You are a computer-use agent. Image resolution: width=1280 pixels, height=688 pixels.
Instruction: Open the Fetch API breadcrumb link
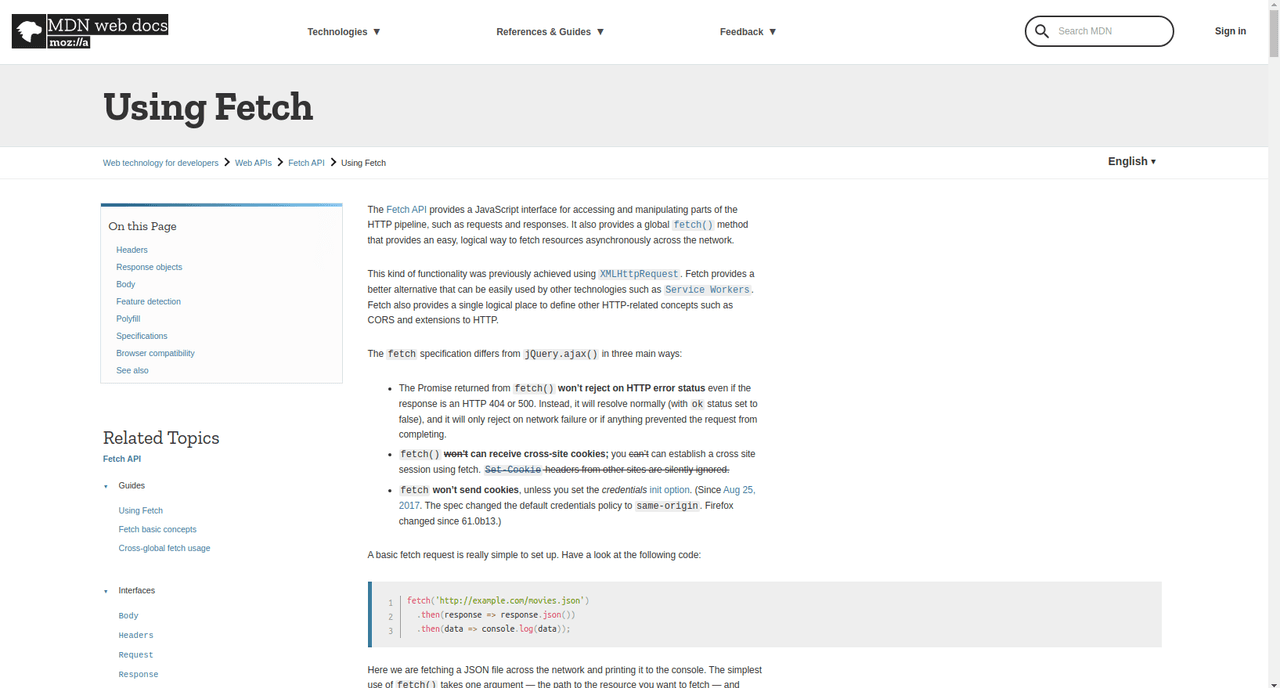(306, 163)
